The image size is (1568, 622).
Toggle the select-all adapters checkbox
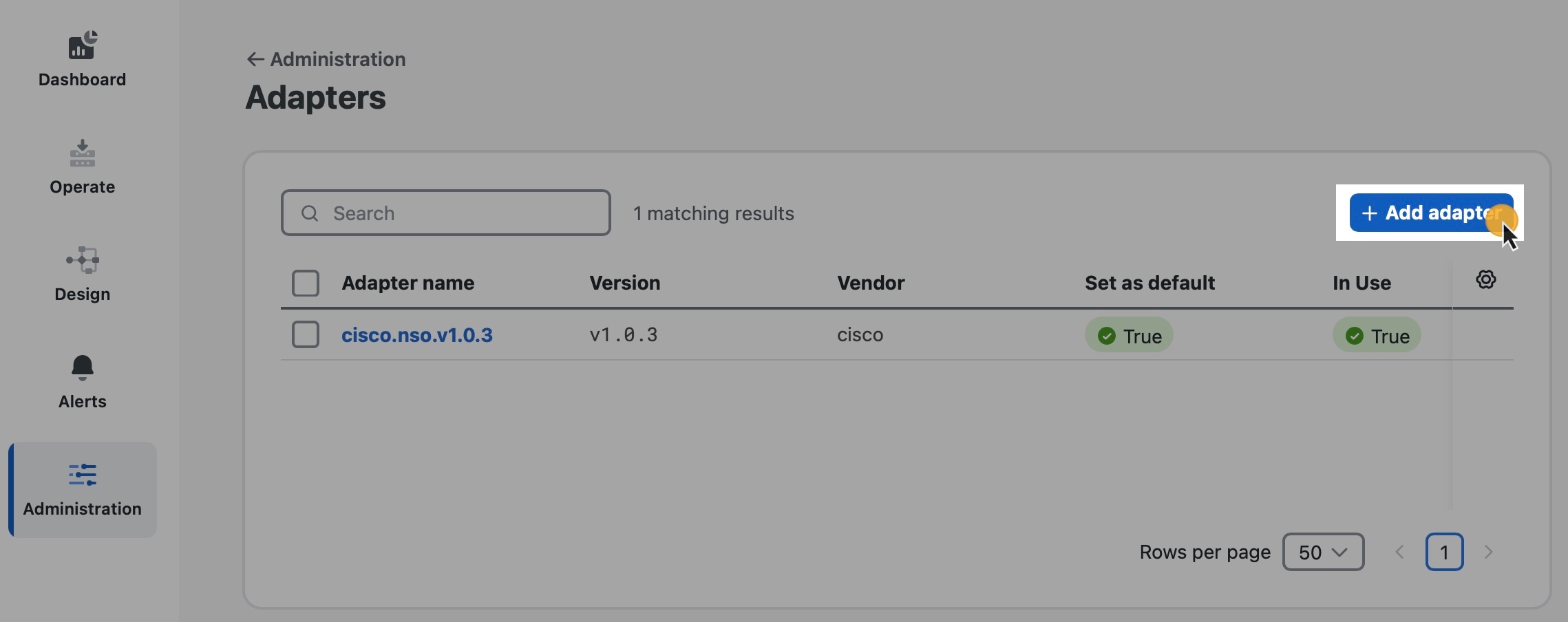pyautogui.click(x=306, y=283)
